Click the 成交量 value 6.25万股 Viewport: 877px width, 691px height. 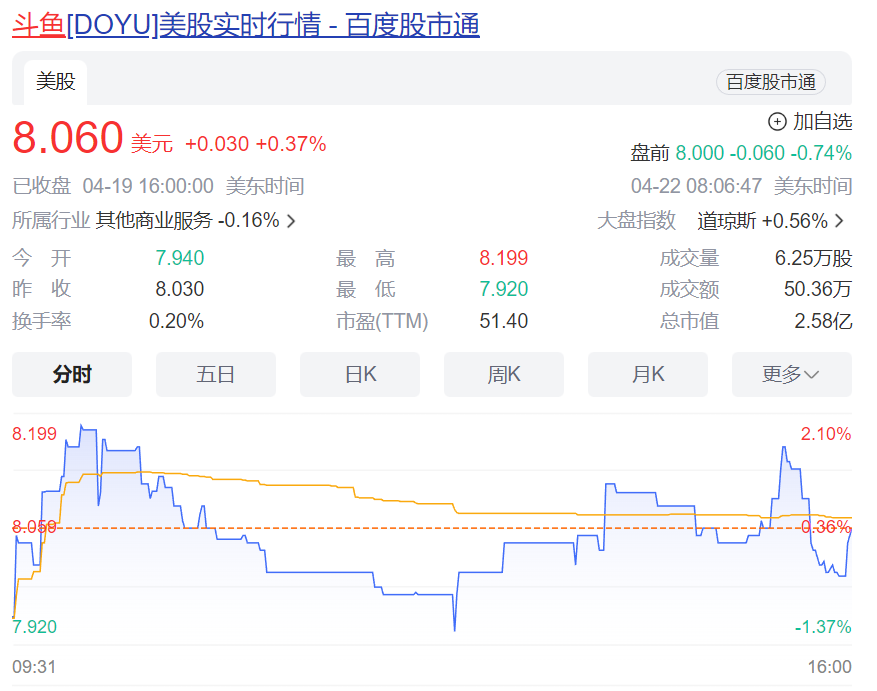(813, 258)
